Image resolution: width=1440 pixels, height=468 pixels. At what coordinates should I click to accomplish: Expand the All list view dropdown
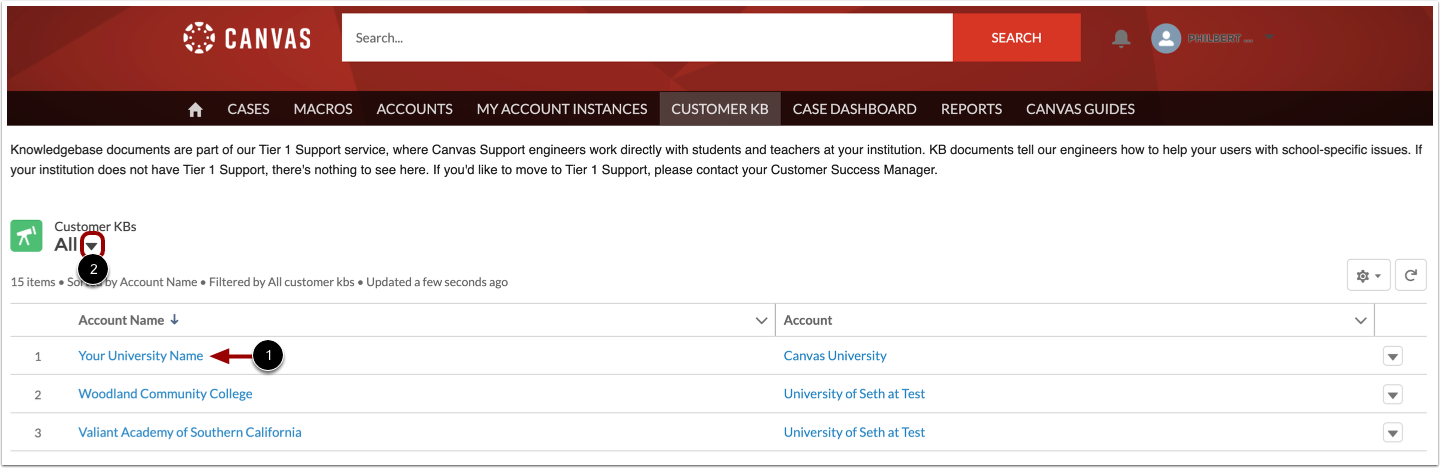click(x=92, y=245)
